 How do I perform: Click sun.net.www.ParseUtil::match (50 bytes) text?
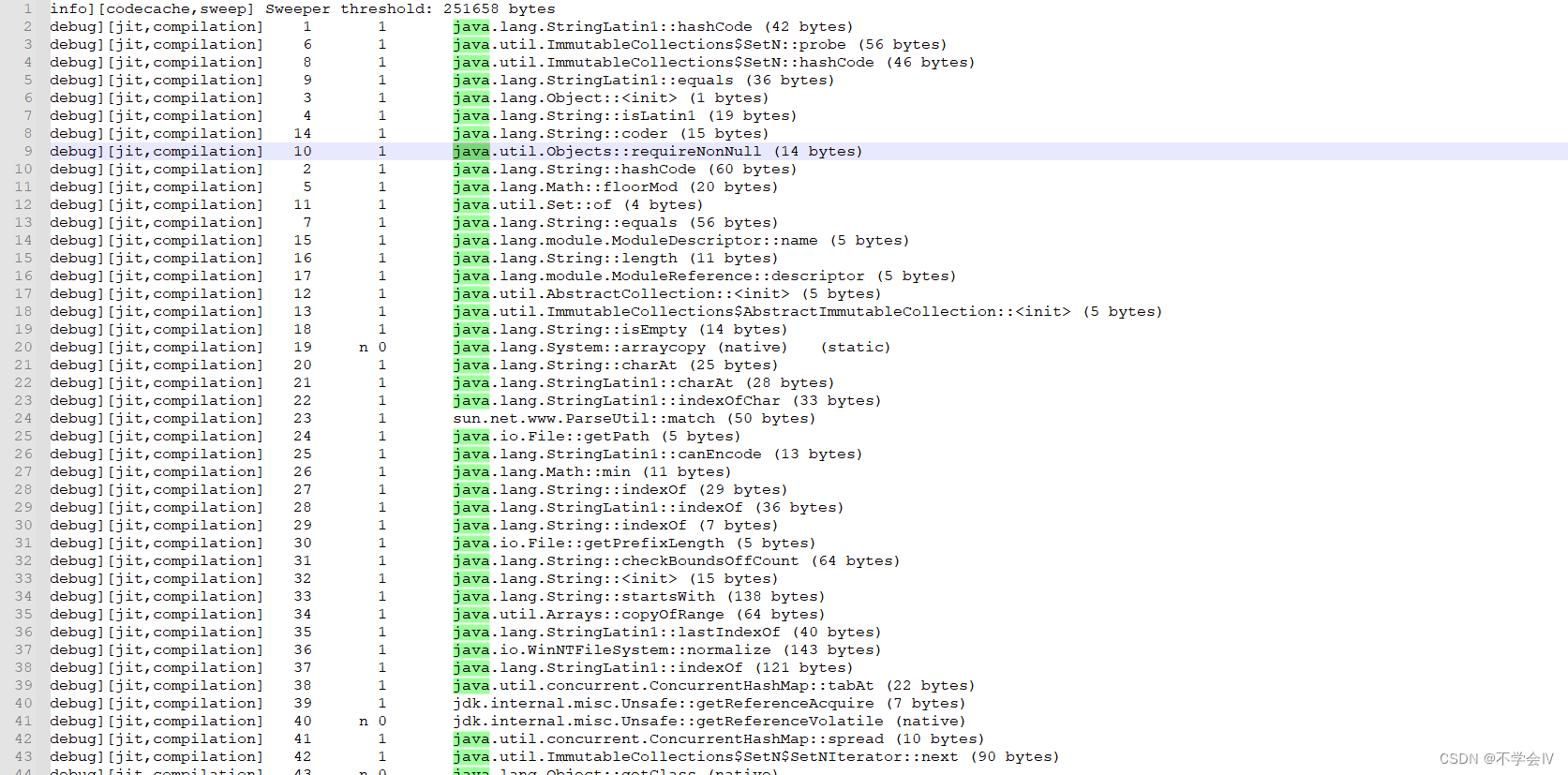coord(634,418)
